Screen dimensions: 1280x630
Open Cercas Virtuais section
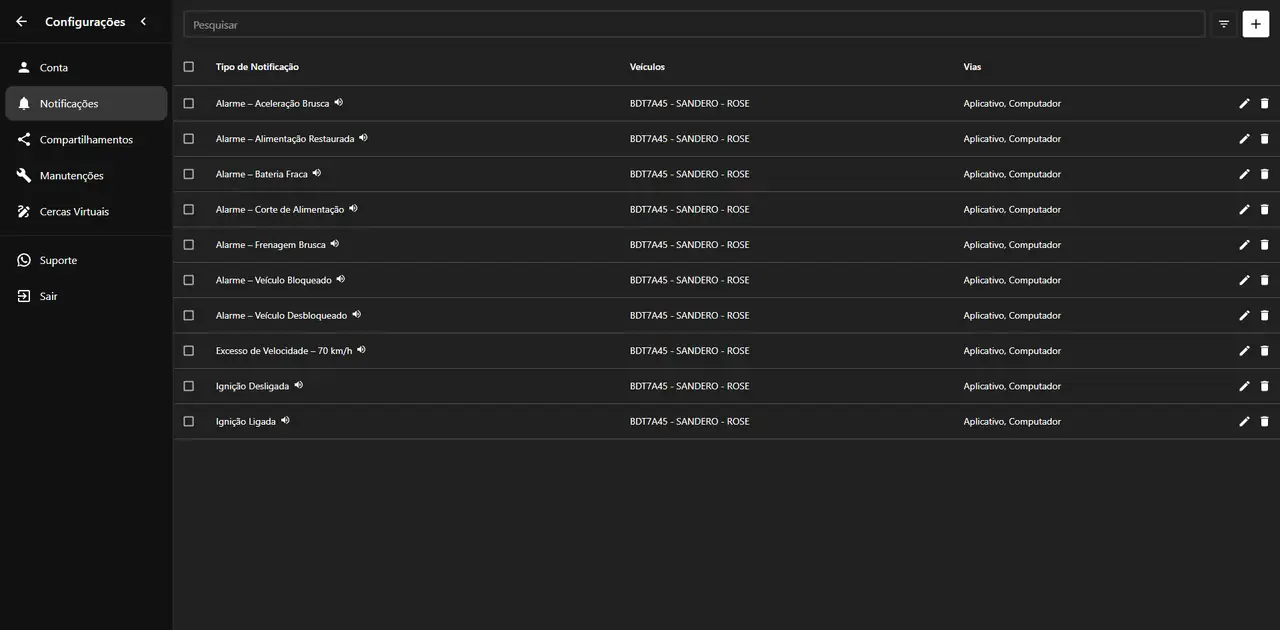tap(86, 212)
